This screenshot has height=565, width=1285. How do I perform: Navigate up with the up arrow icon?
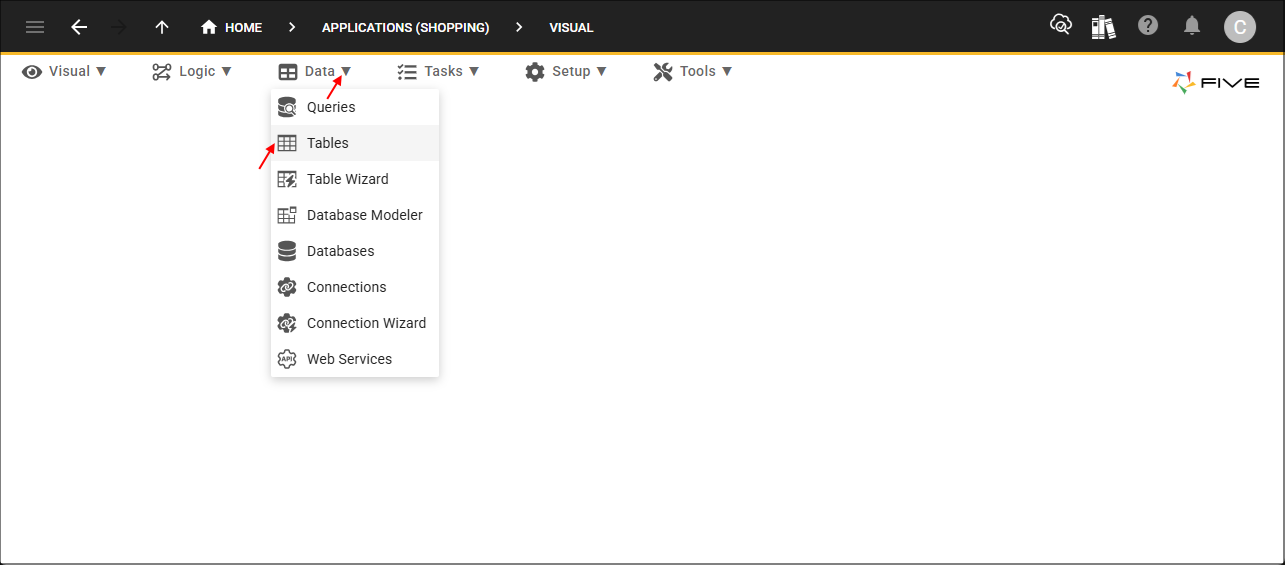tap(162, 27)
